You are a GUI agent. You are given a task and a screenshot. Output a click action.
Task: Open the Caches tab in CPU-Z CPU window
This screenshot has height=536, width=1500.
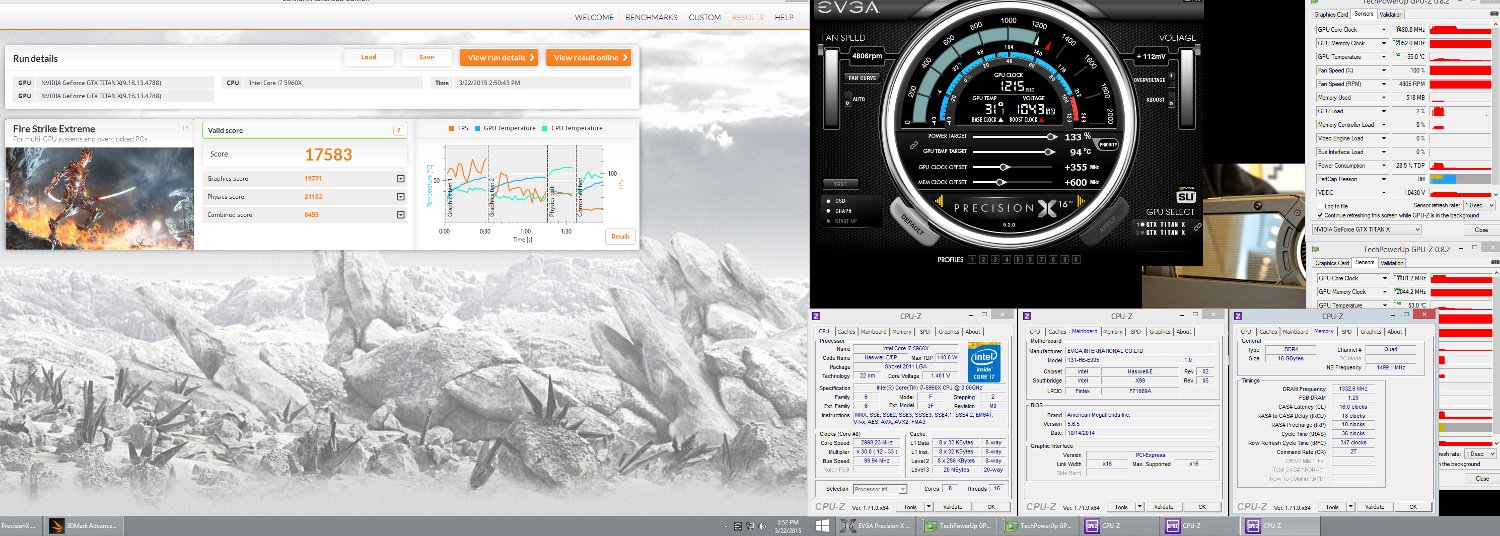click(846, 331)
